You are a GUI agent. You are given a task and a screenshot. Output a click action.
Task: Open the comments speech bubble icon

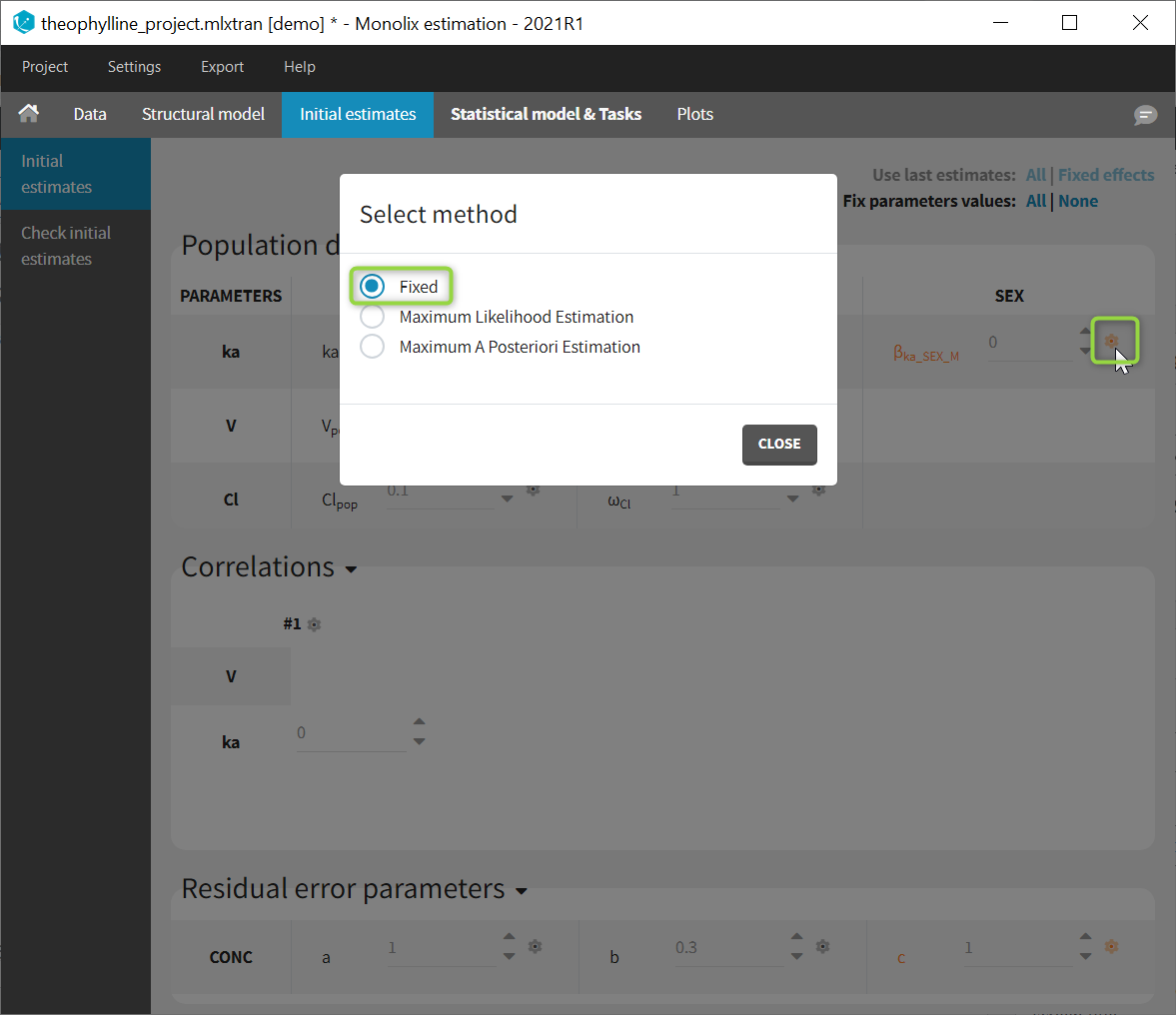(x=1145, y=115)
